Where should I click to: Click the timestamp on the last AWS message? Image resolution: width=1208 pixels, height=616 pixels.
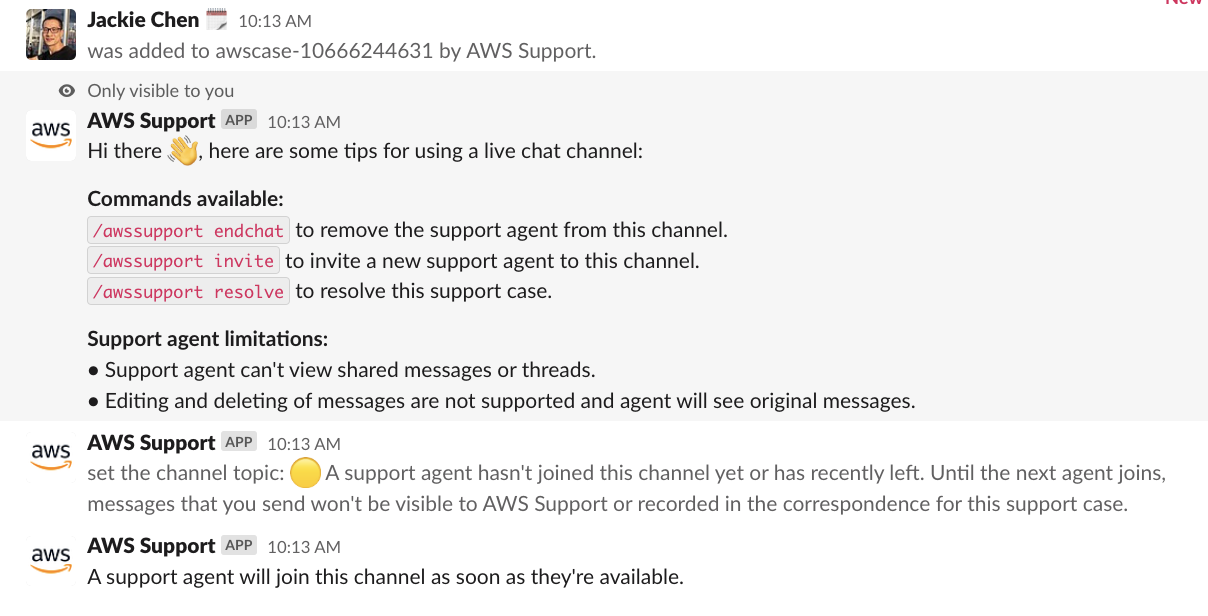click(x=304, y=547)
